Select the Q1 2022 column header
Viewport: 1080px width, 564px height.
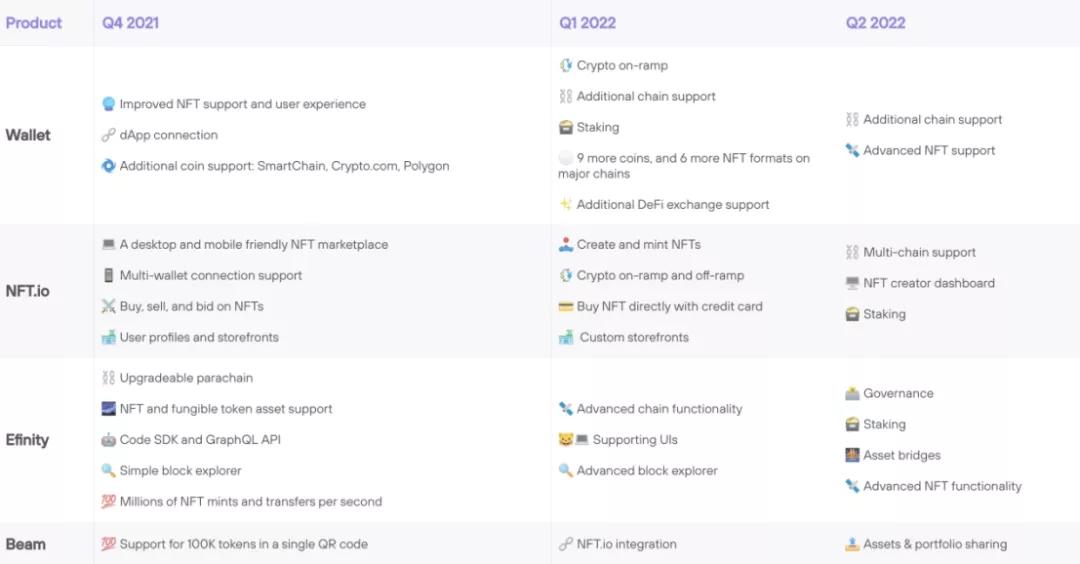point(587,22)
